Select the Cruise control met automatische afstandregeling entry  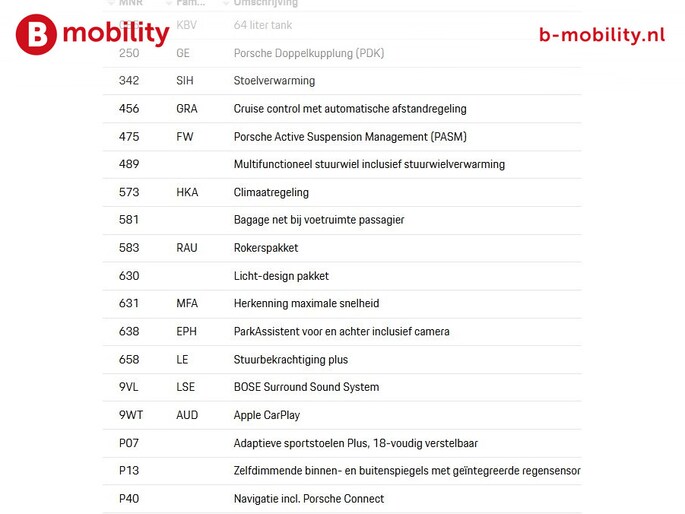349,109
